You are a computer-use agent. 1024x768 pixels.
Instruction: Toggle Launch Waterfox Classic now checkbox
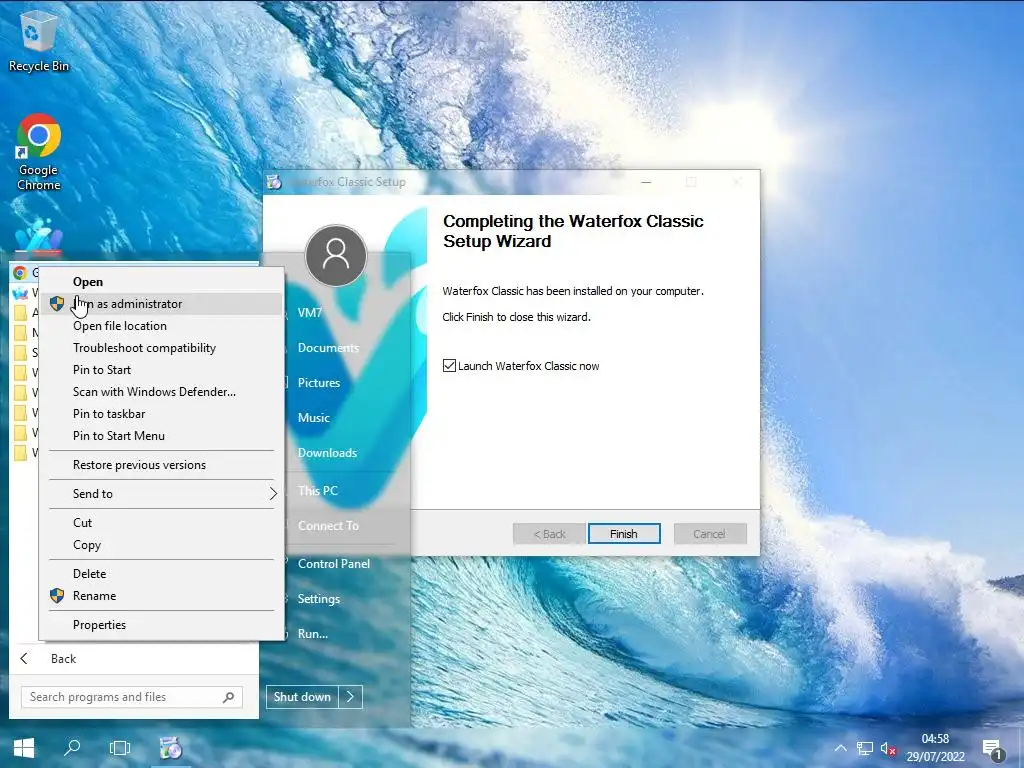click(x=449, y=366)
